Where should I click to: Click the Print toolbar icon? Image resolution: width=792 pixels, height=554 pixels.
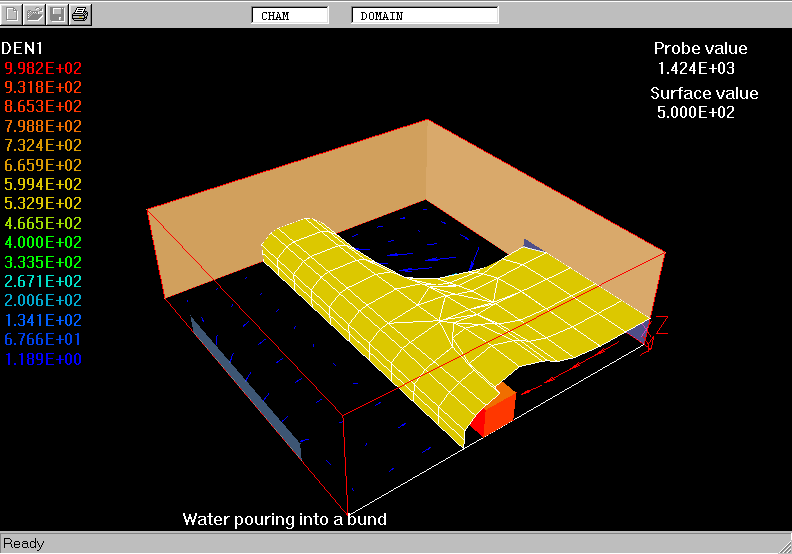pos(80,14)
